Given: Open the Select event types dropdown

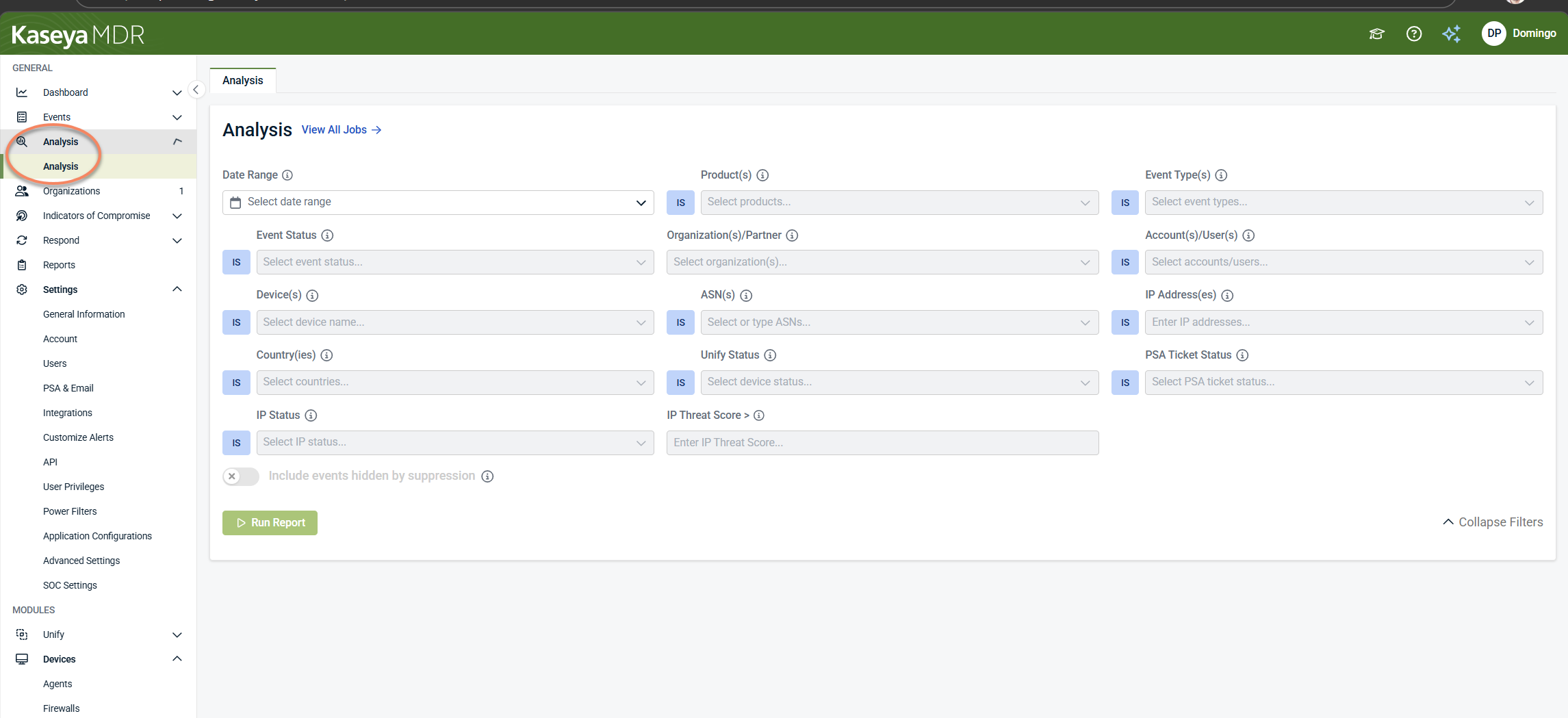Looking at the screenshot, I should pyautogui.click(x=1344, y=203).
